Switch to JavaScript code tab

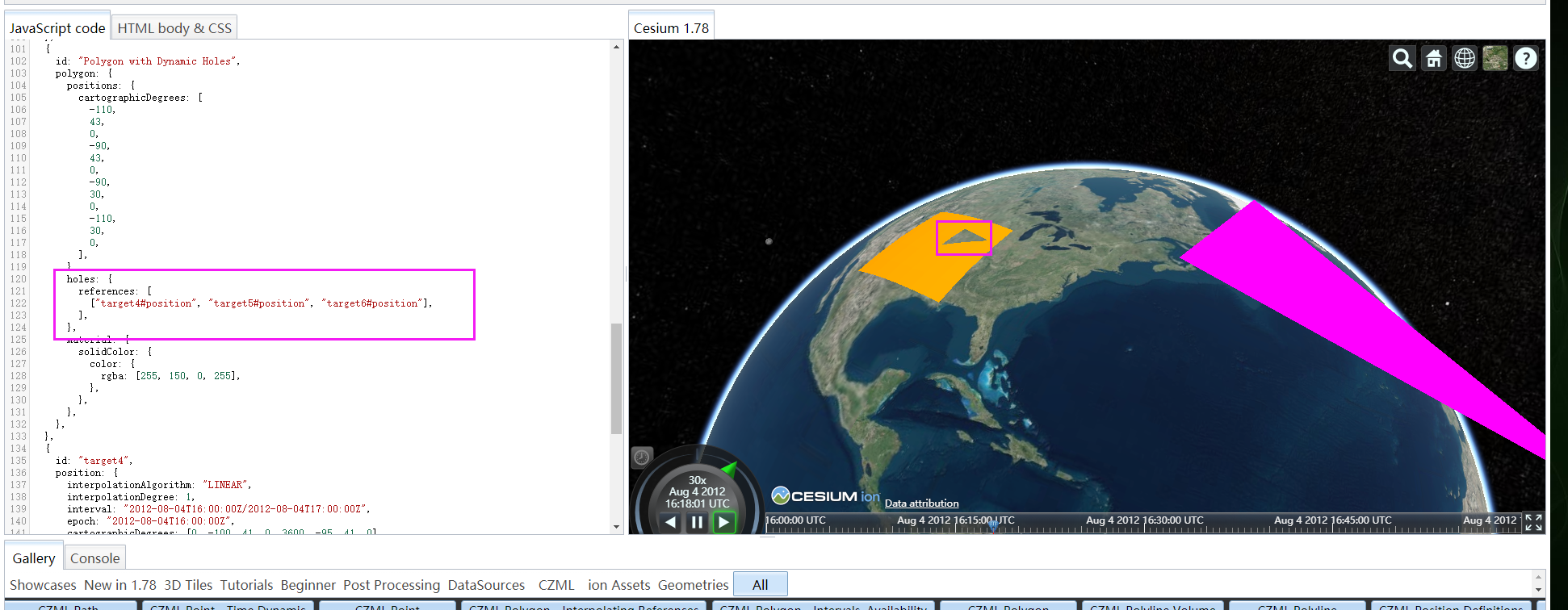[57, 28]
